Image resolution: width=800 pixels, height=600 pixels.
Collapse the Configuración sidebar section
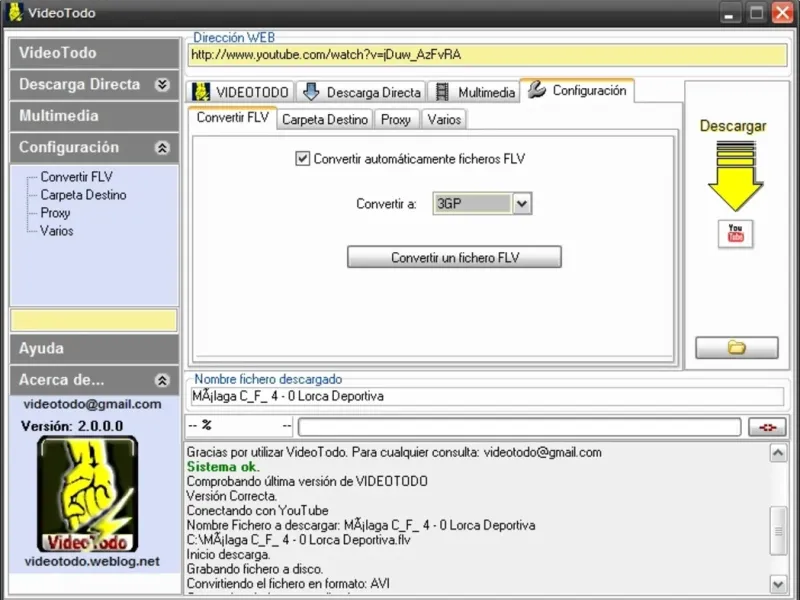(162, 147)
